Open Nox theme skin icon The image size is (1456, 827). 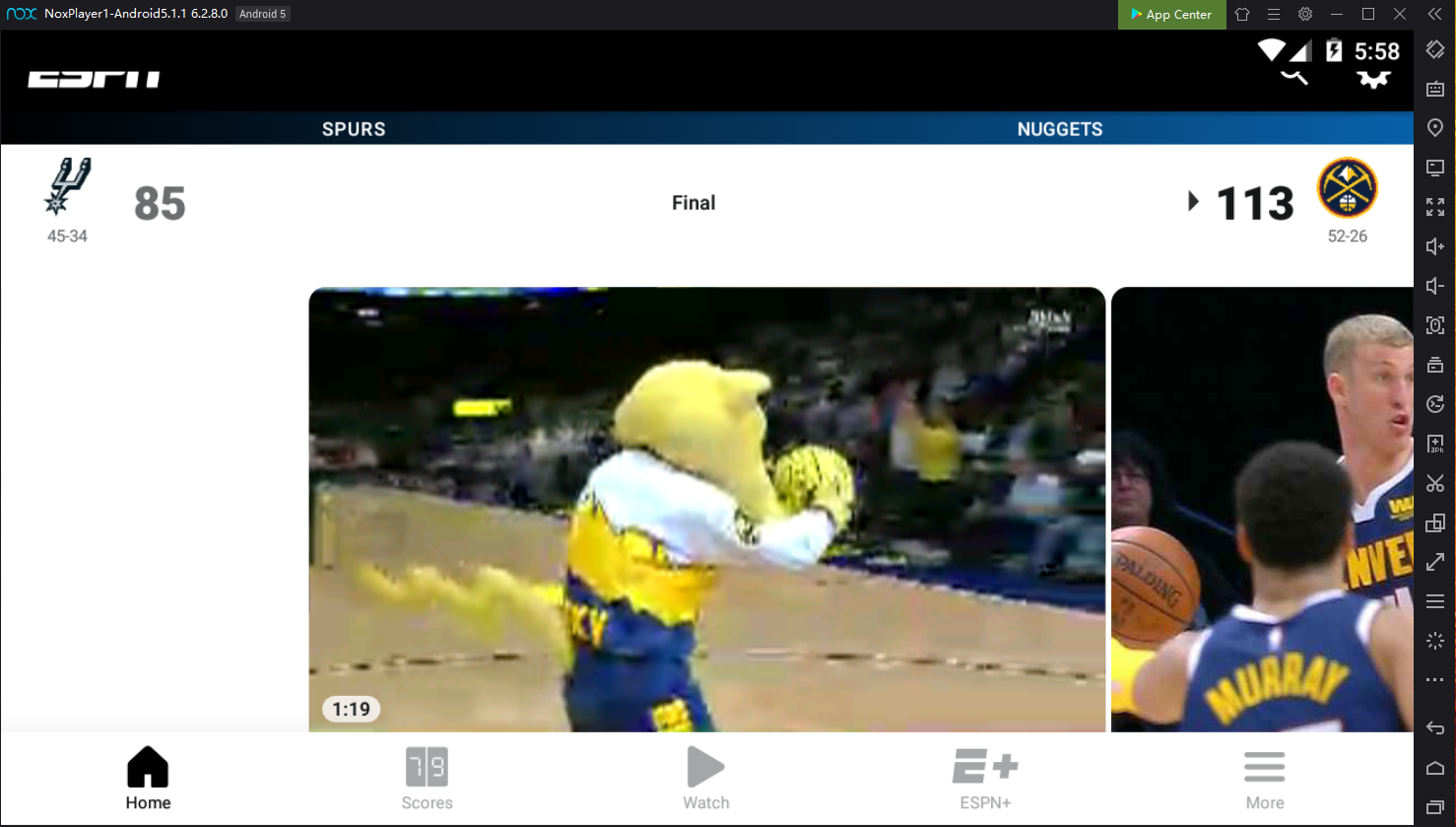tap(1242, 15)
